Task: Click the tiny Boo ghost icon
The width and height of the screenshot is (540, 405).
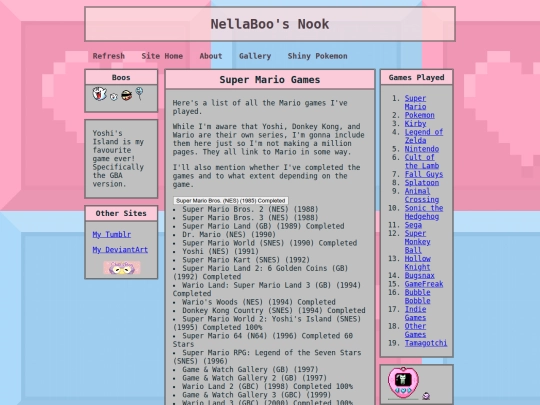Action: tap(114, 97)
